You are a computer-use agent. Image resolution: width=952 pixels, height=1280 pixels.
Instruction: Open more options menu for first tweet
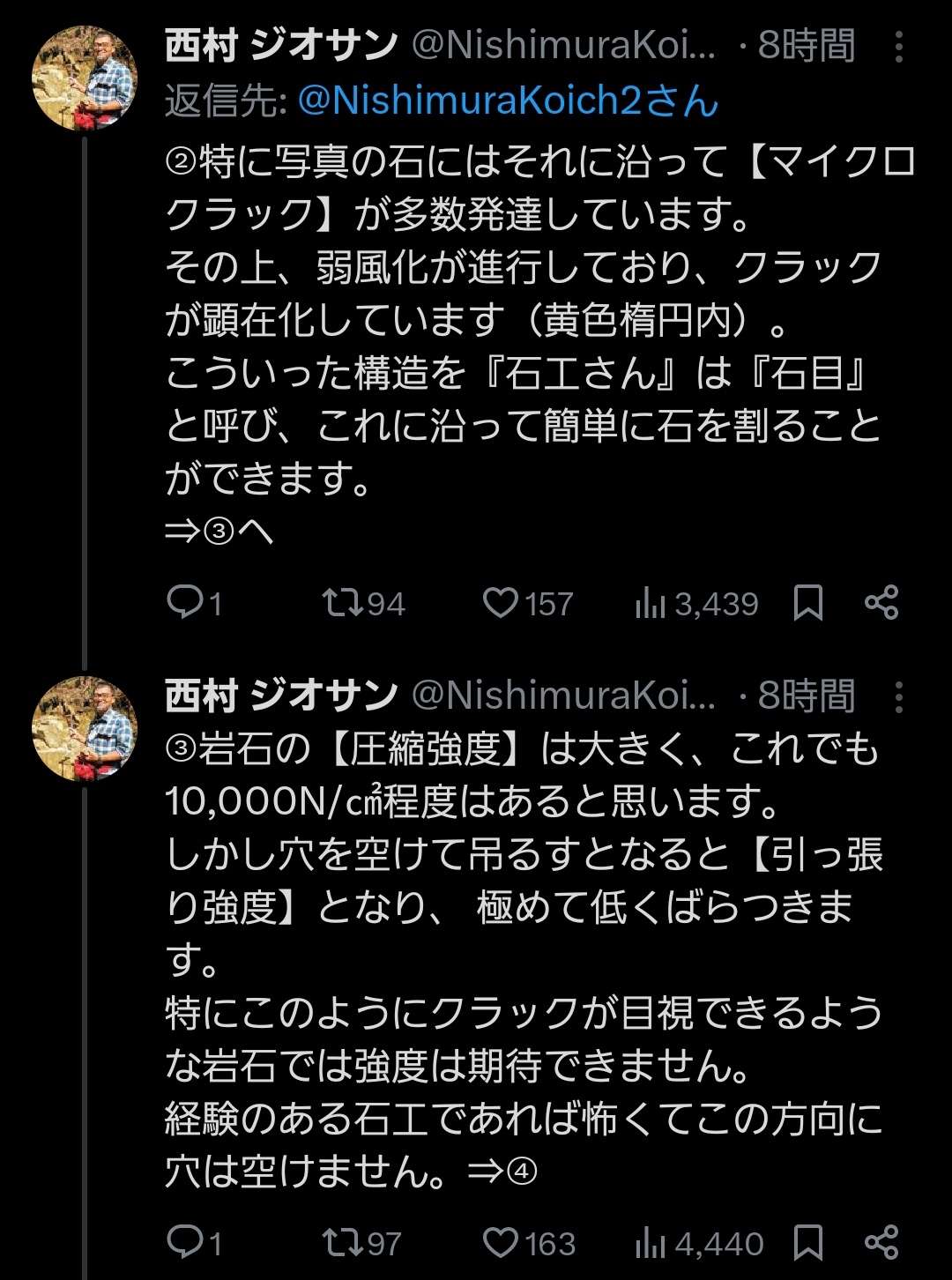898,47
